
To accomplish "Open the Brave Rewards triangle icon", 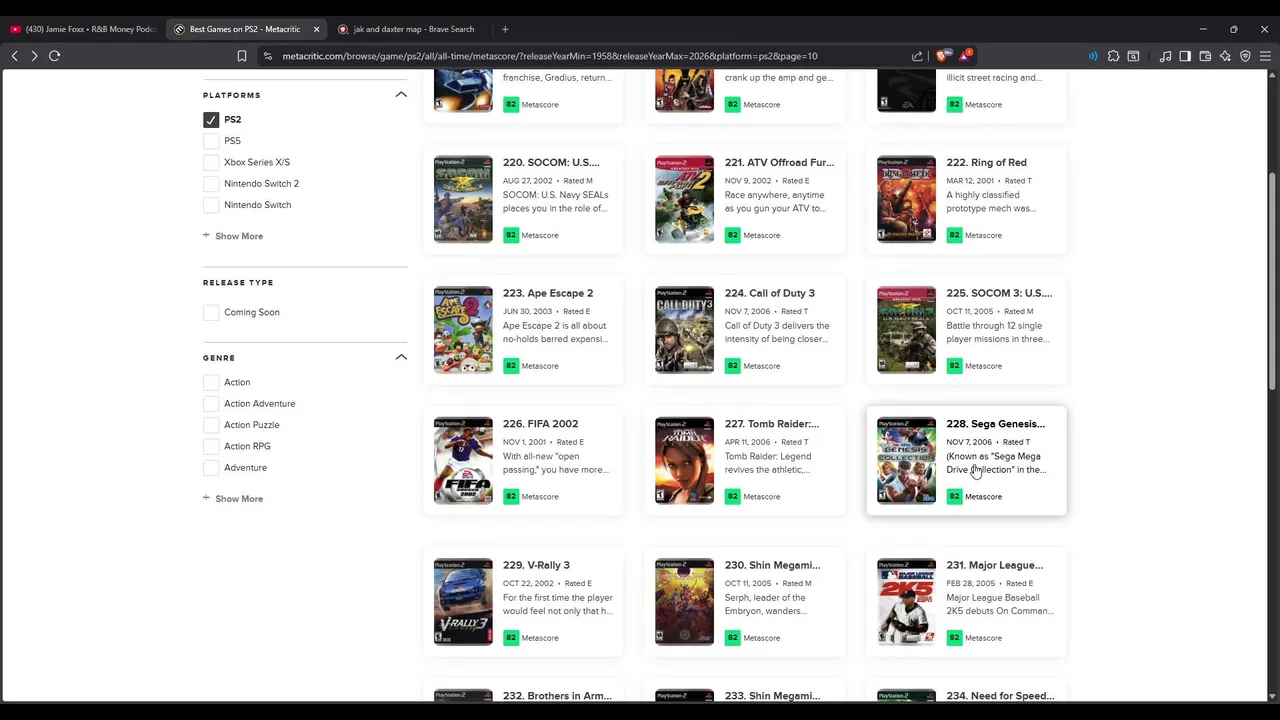I will coord(965,56).
